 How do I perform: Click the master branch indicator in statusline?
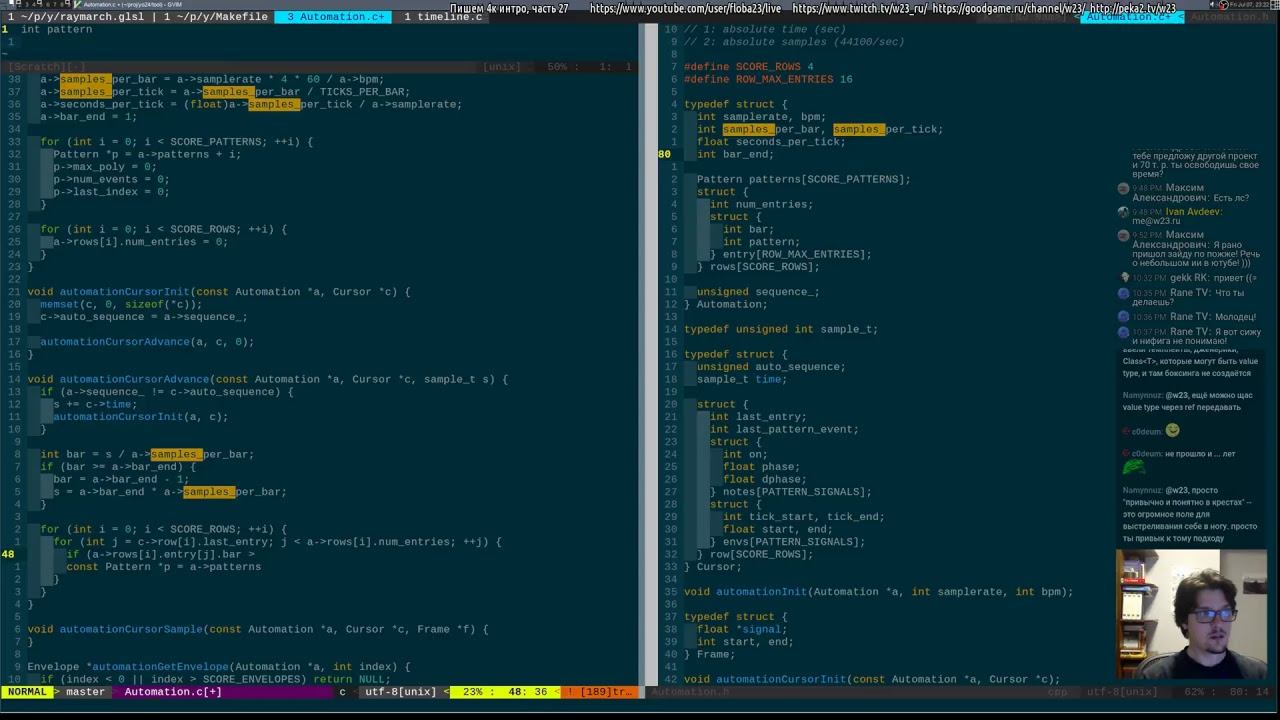click(x=85, y=692)
